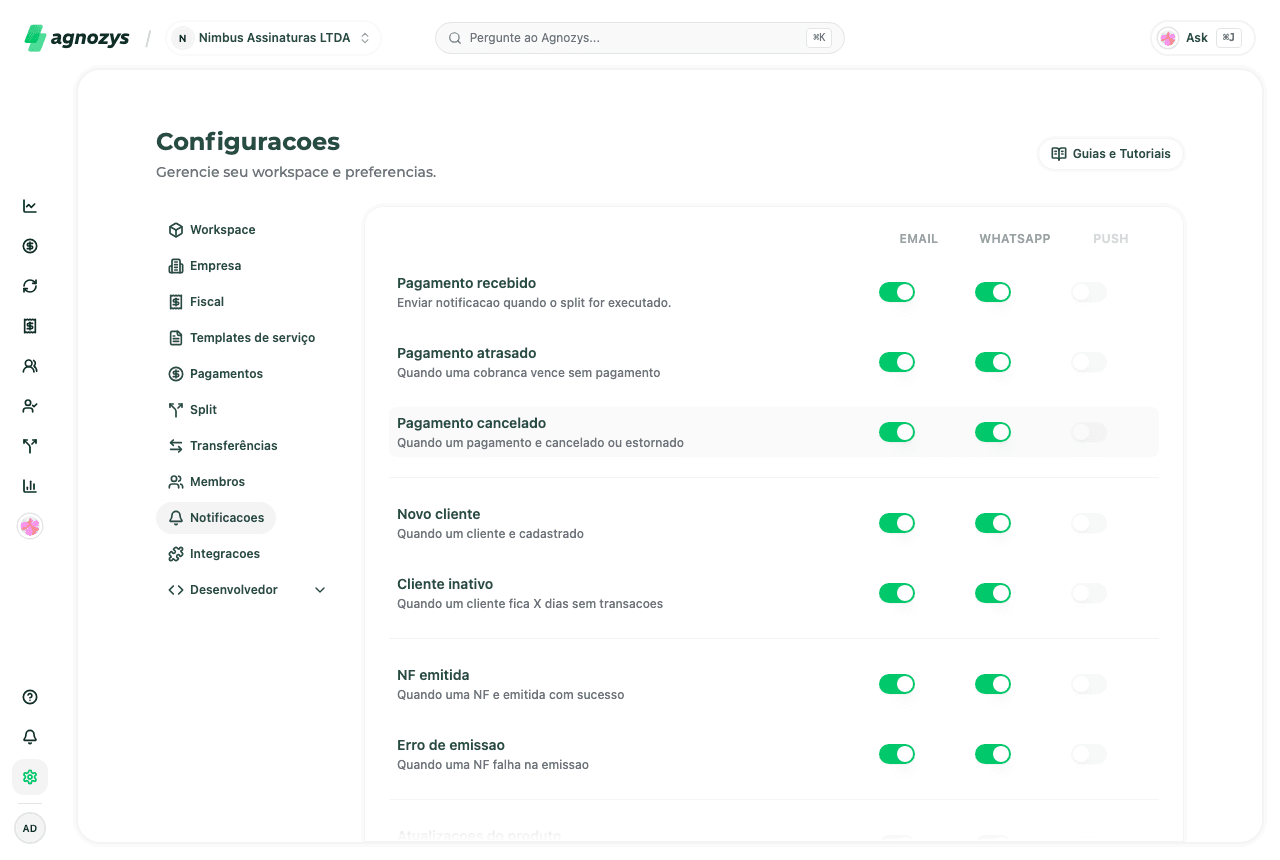Toggle Email for Novo cliente
This screenshot has width=1280, height=860.
[x=897, y=523]
